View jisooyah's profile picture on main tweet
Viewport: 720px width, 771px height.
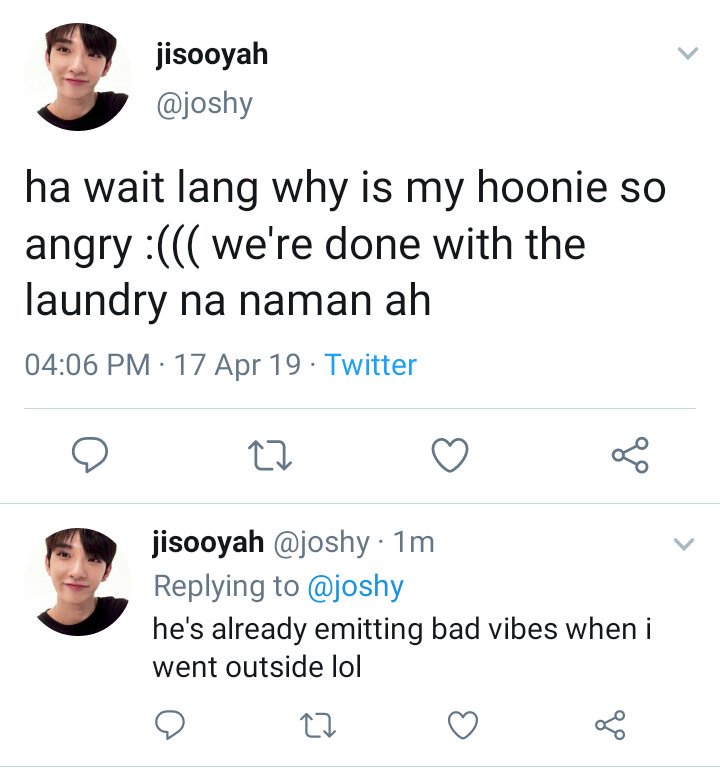(78, 77)
